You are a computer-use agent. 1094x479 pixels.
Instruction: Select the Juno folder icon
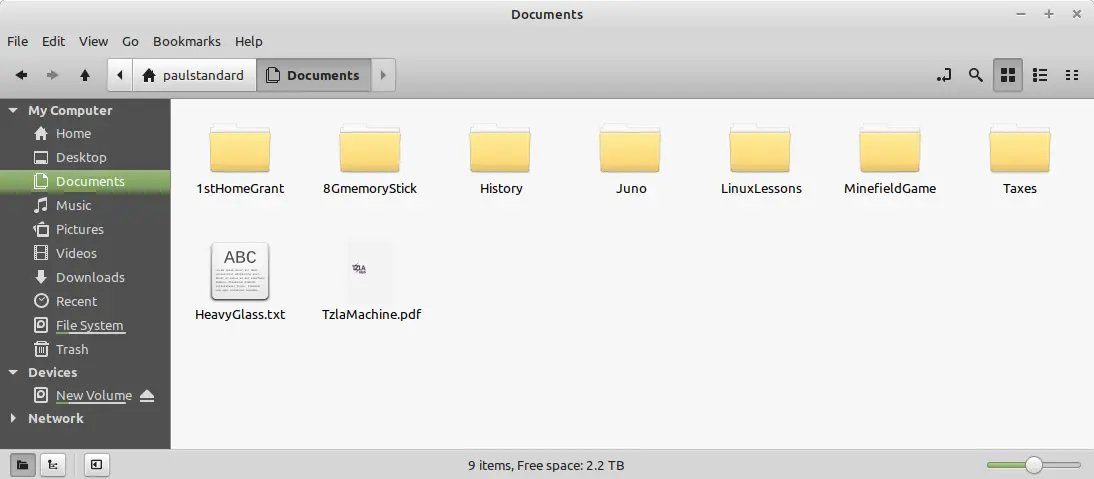click(x=630, y=148)
